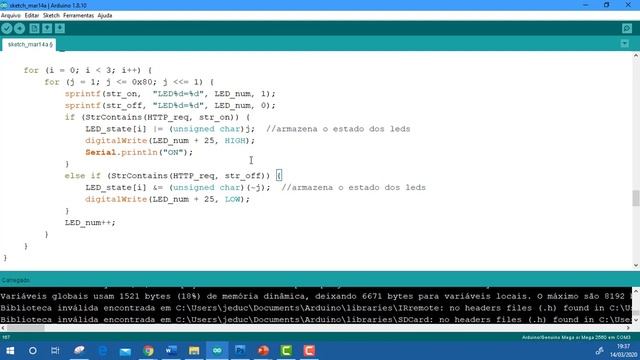The width and height of the screenshot is (640, 360).
Task: Click on 'if (StrContains(HTTP_req, str_on))' line
Action: tap(157, 117)
